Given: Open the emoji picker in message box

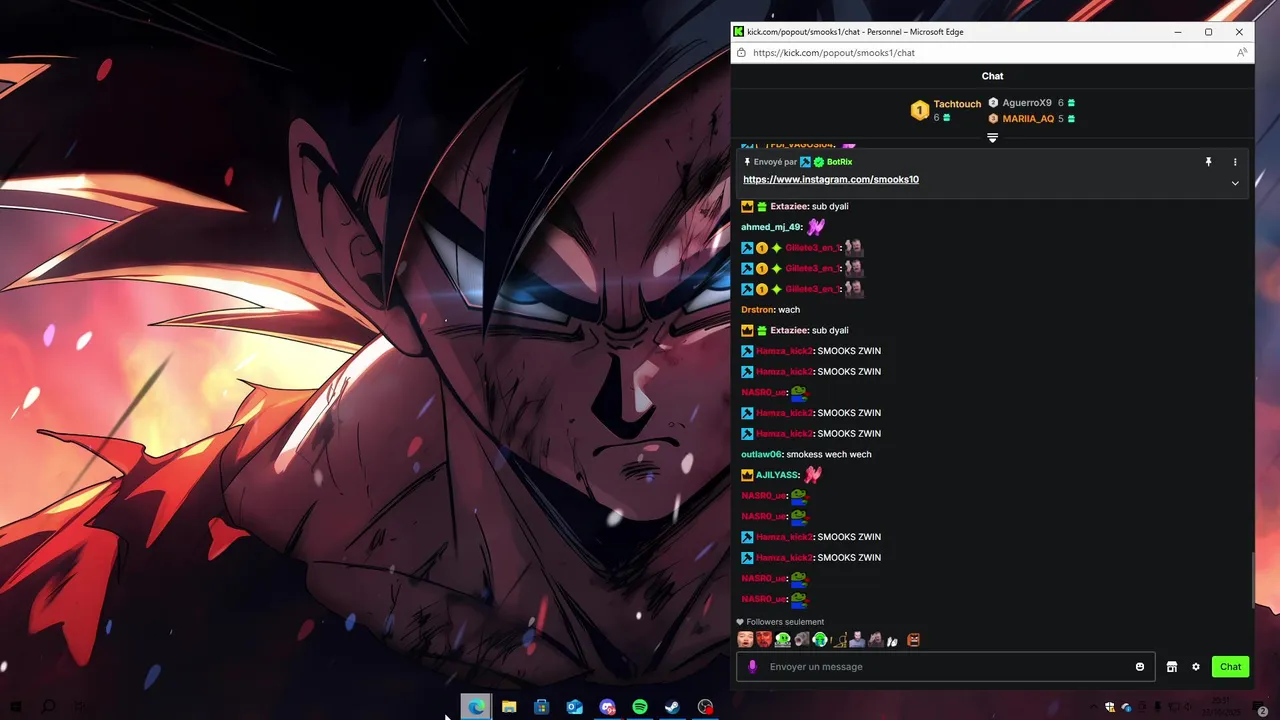Looking at the screenshot, I should 1139,667.
